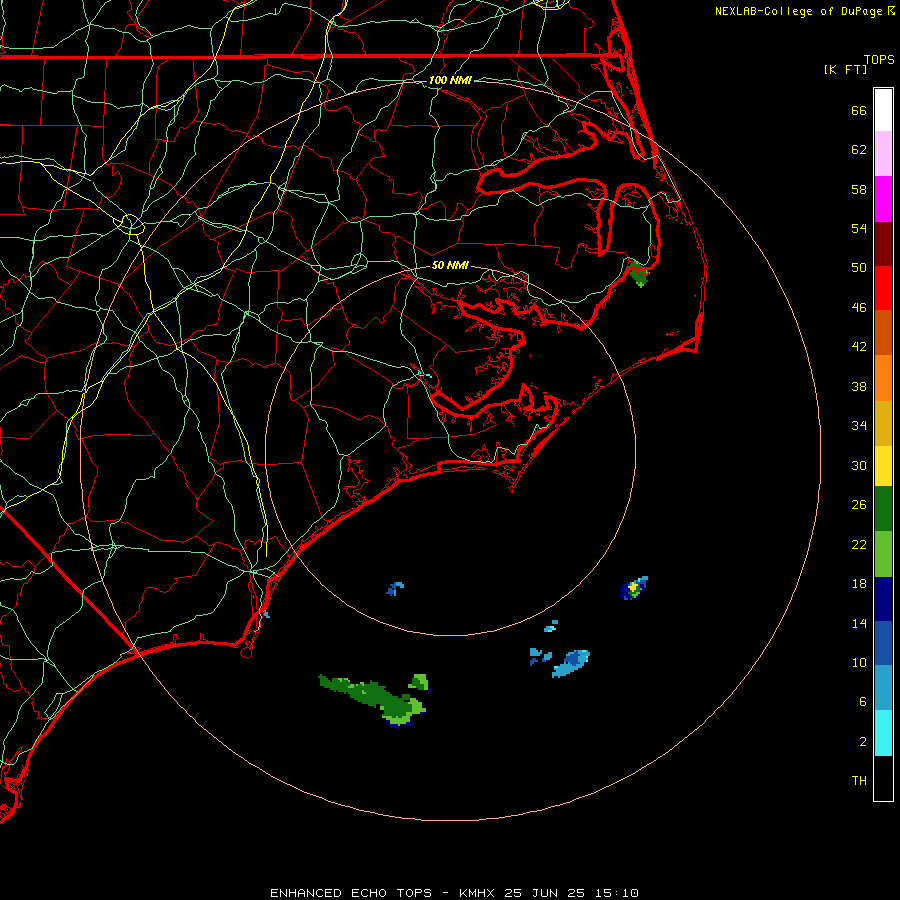This screenshot has width=900, height=900.
Task: Click the NEXLAB-College of DuPage text
Action: tap(799, 11)
